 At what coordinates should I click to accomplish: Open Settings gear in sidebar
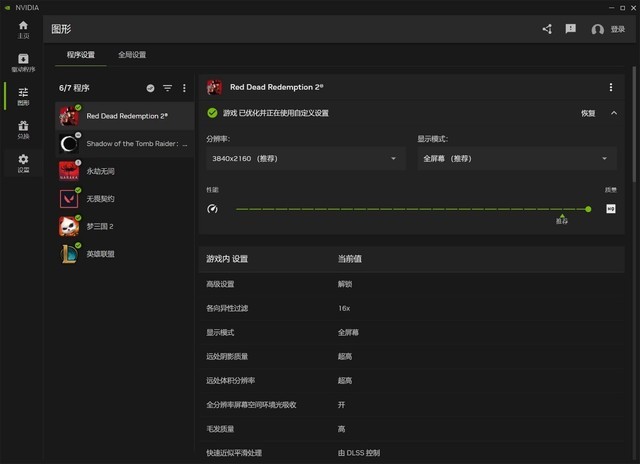[23, 163]
